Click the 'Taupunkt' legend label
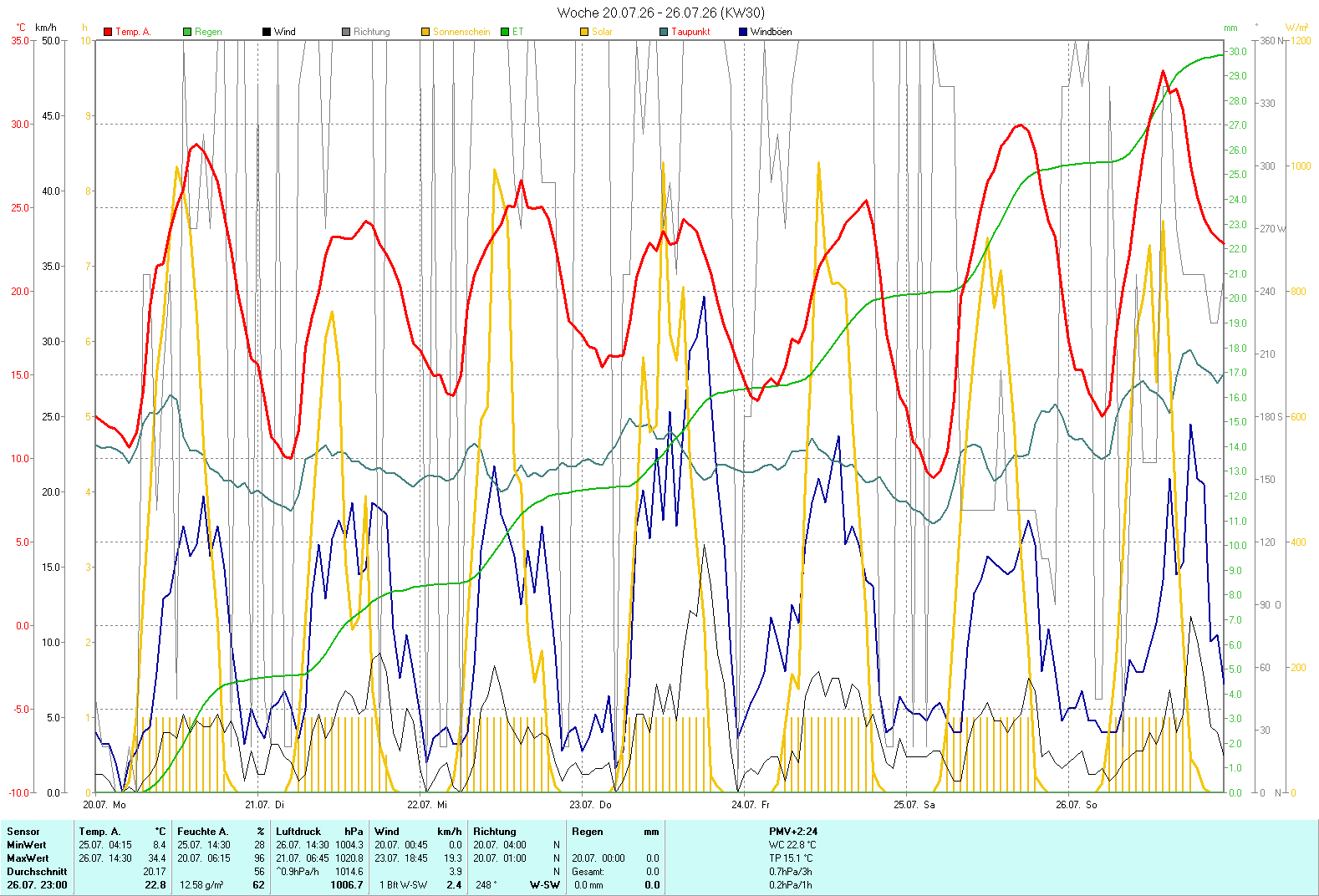Image resolution: width=1319 pixels, height=896 pixels. pyautogui.click(x=690, y=32)
